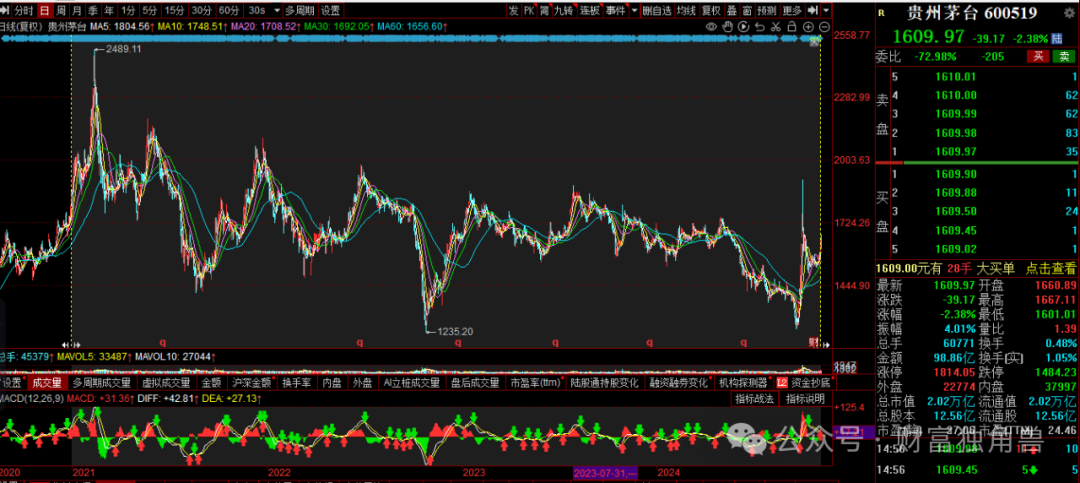Click the yellow R icon in quote panel

tap(880, 14)
